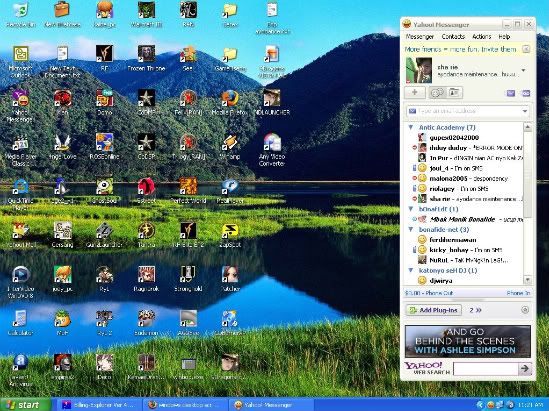The image size is (549, 411).
Task: Switch to the Messenger list view icon
Action: click(x=437, y=92)
